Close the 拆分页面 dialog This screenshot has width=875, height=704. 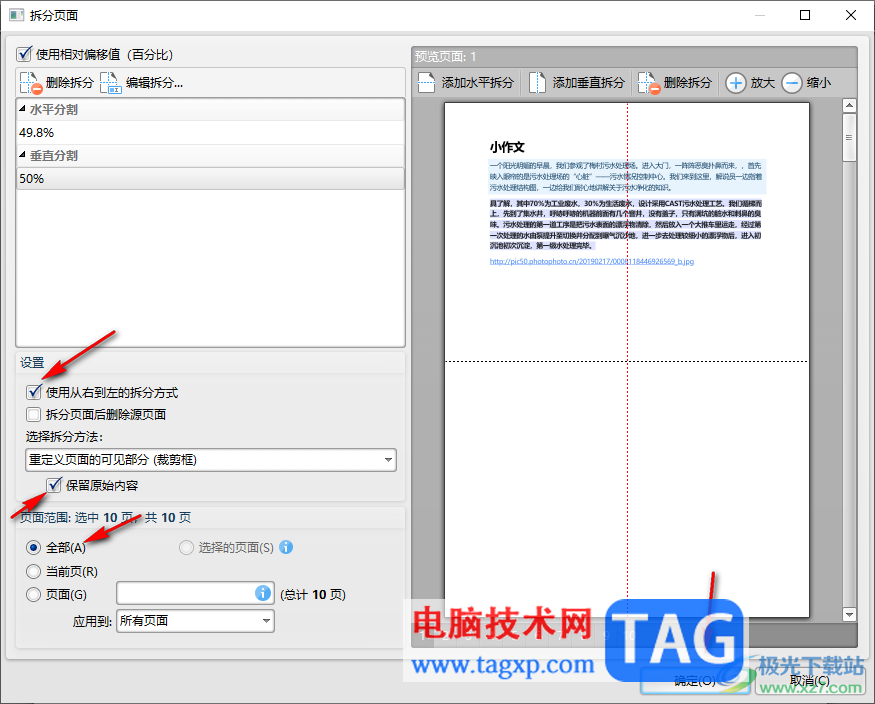click(x=850, y=15)
